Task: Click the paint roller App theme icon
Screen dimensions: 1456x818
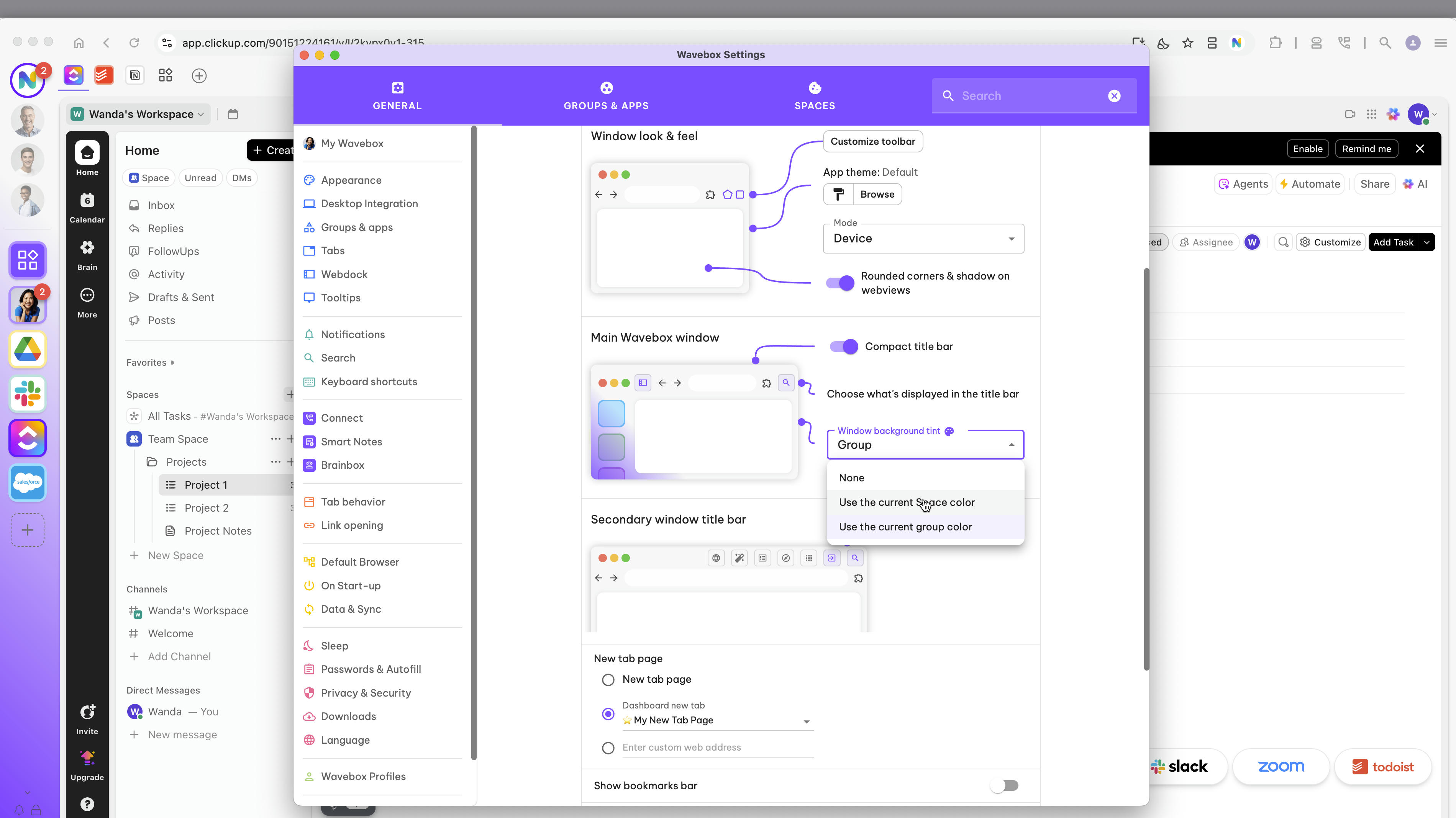Action: pos(838,194)
